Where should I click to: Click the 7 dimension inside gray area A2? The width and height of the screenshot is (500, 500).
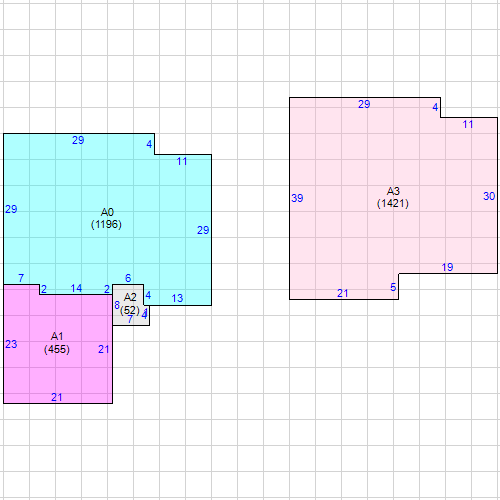coord(130,319)
